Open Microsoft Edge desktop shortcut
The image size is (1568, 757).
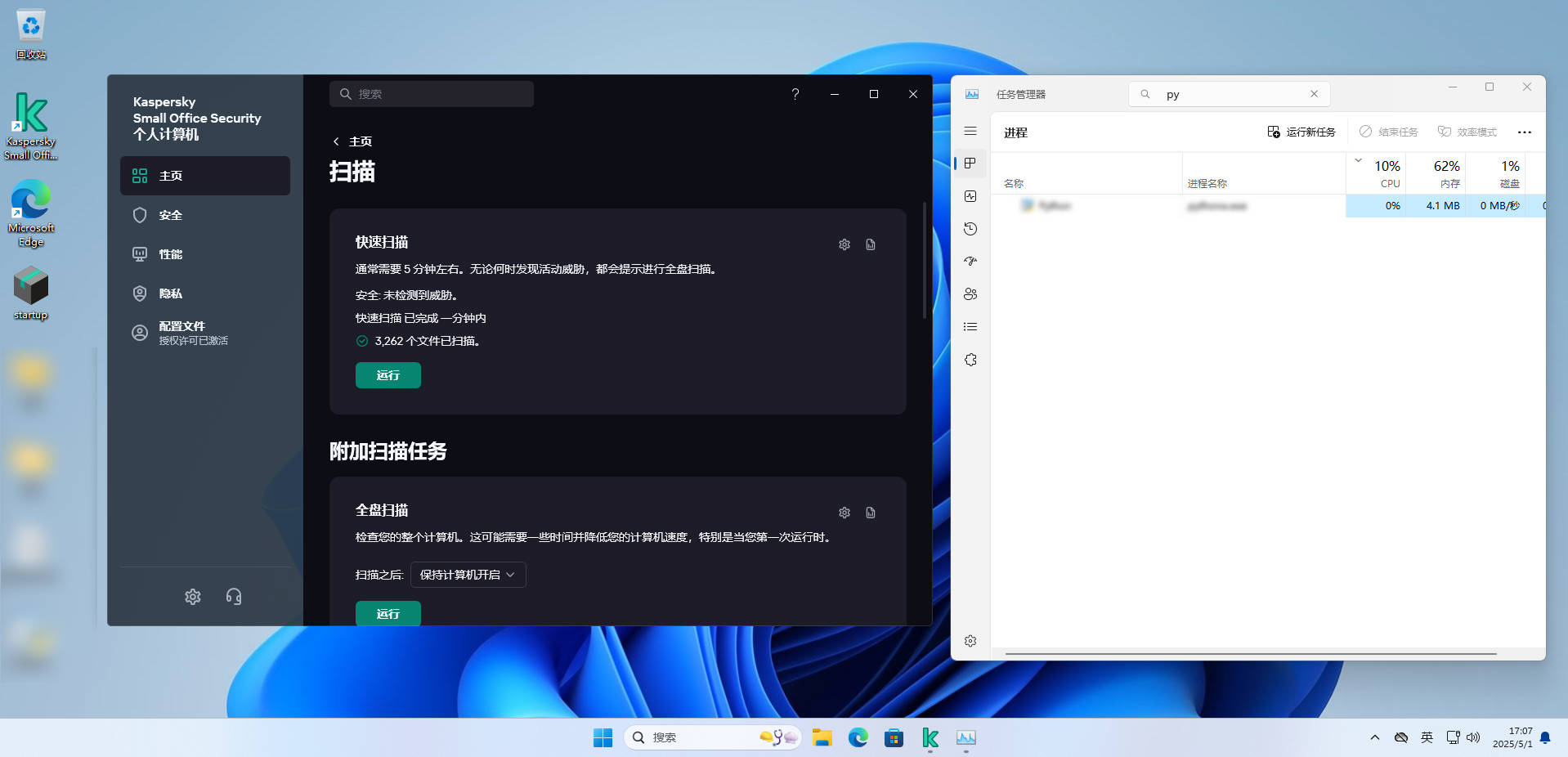coord(31,213)
